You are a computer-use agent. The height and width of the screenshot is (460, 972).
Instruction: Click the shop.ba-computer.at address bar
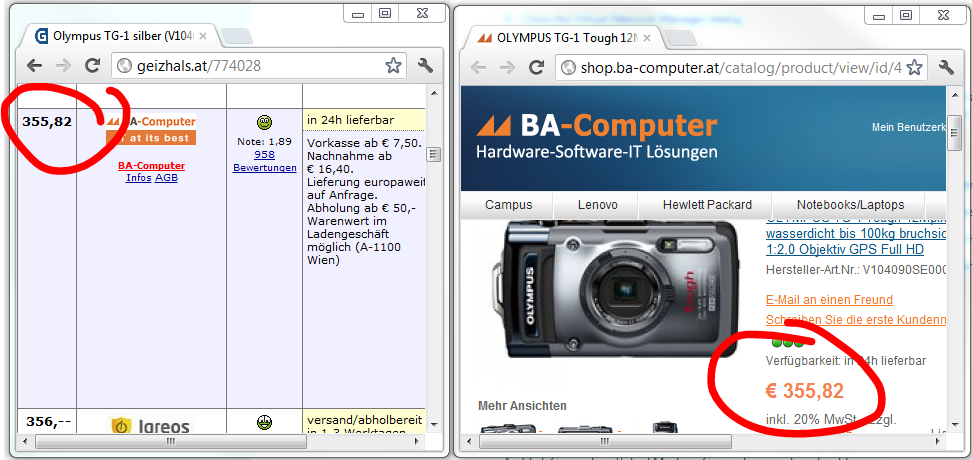(x=742, y=68)
